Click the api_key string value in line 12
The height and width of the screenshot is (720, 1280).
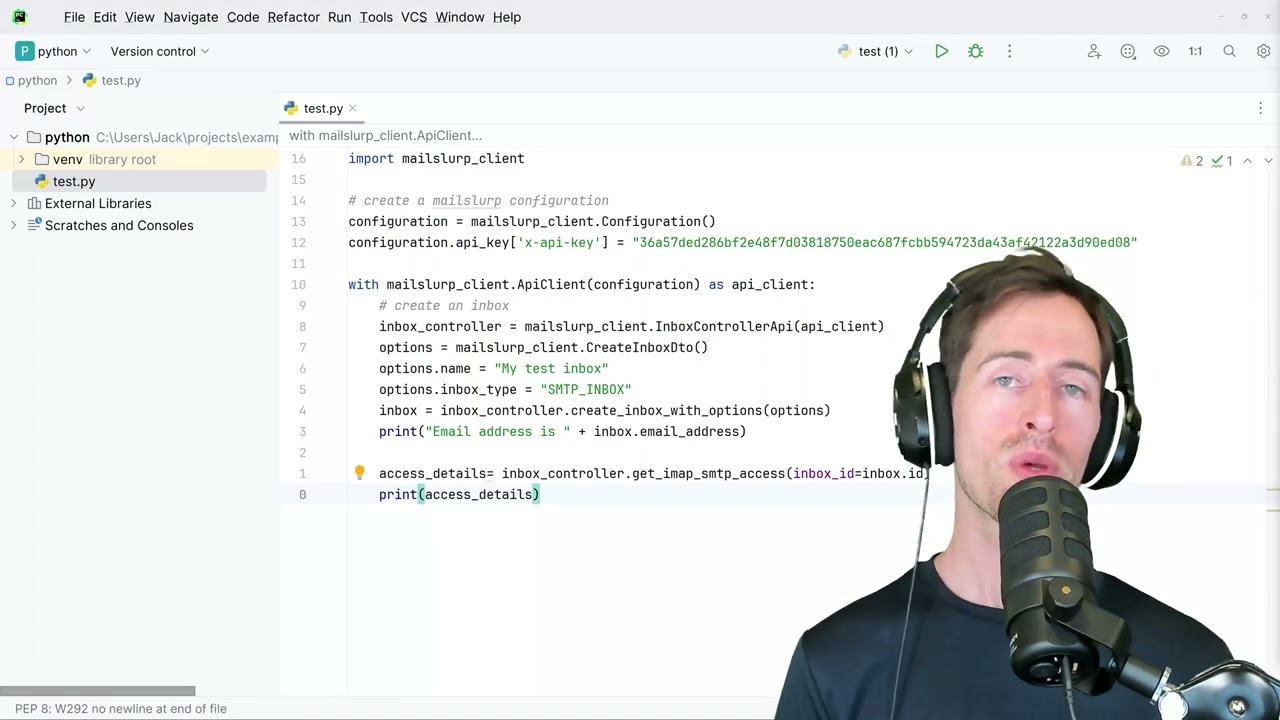pyautogui.click(x=885, y=242)
